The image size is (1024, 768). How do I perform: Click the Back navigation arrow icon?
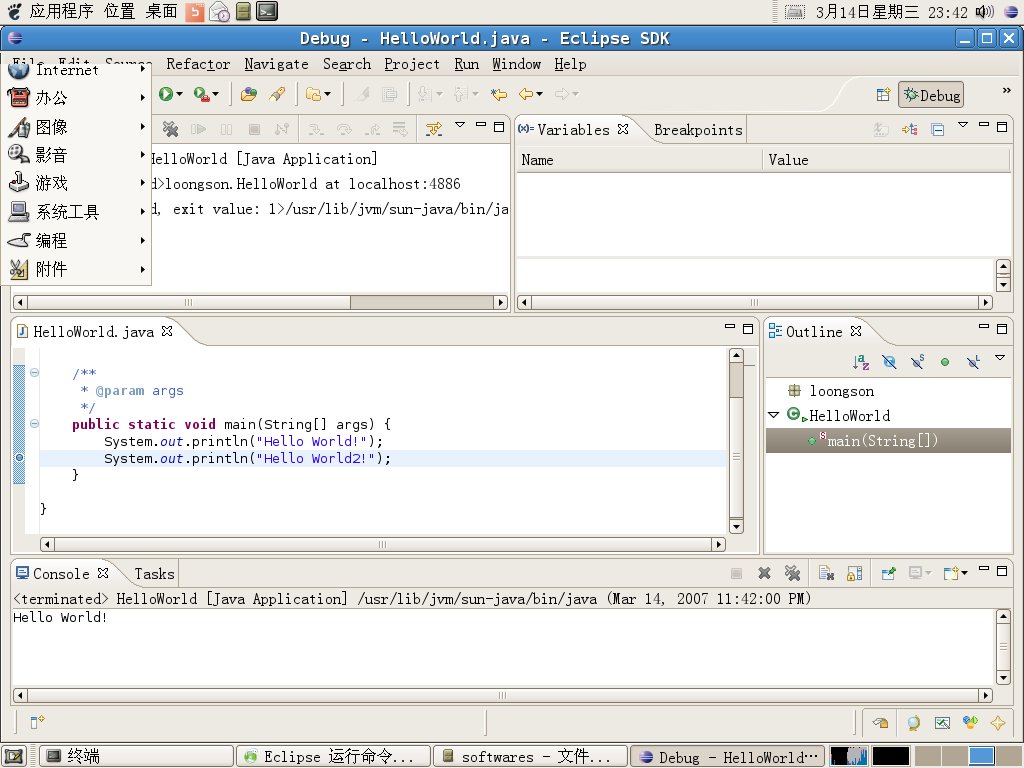[526, 94]
